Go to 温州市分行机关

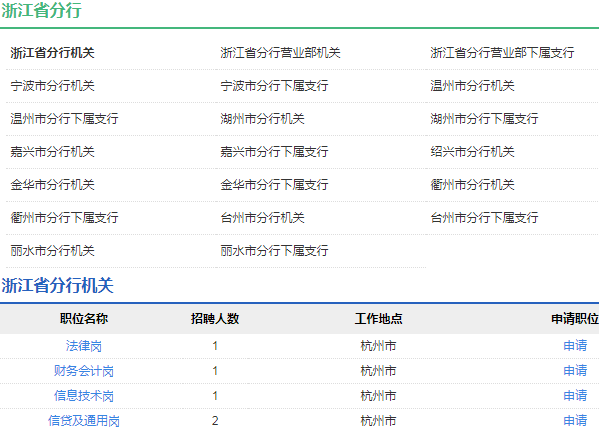[x=472, y=86]
